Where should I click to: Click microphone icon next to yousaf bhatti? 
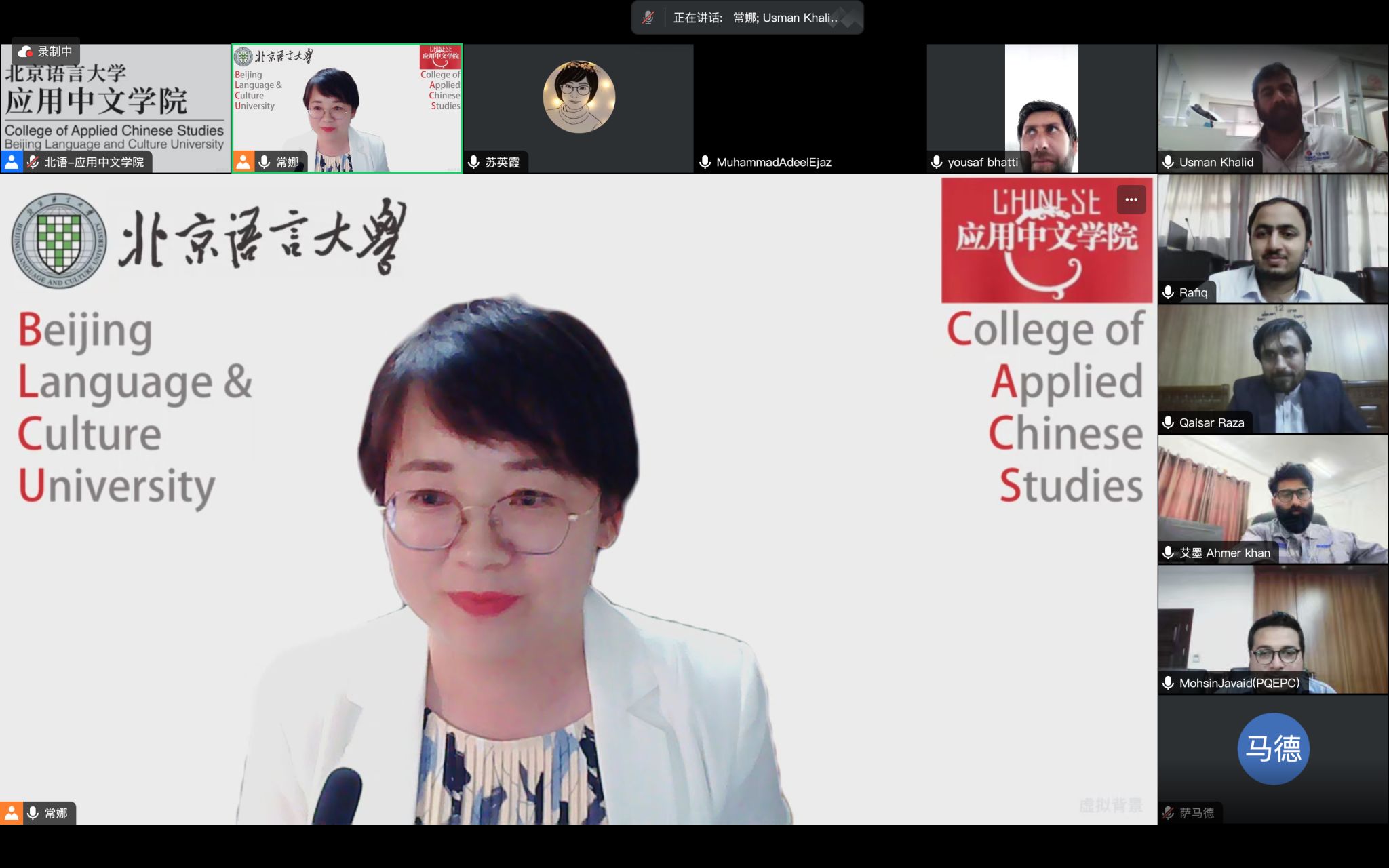coord(937,162)
